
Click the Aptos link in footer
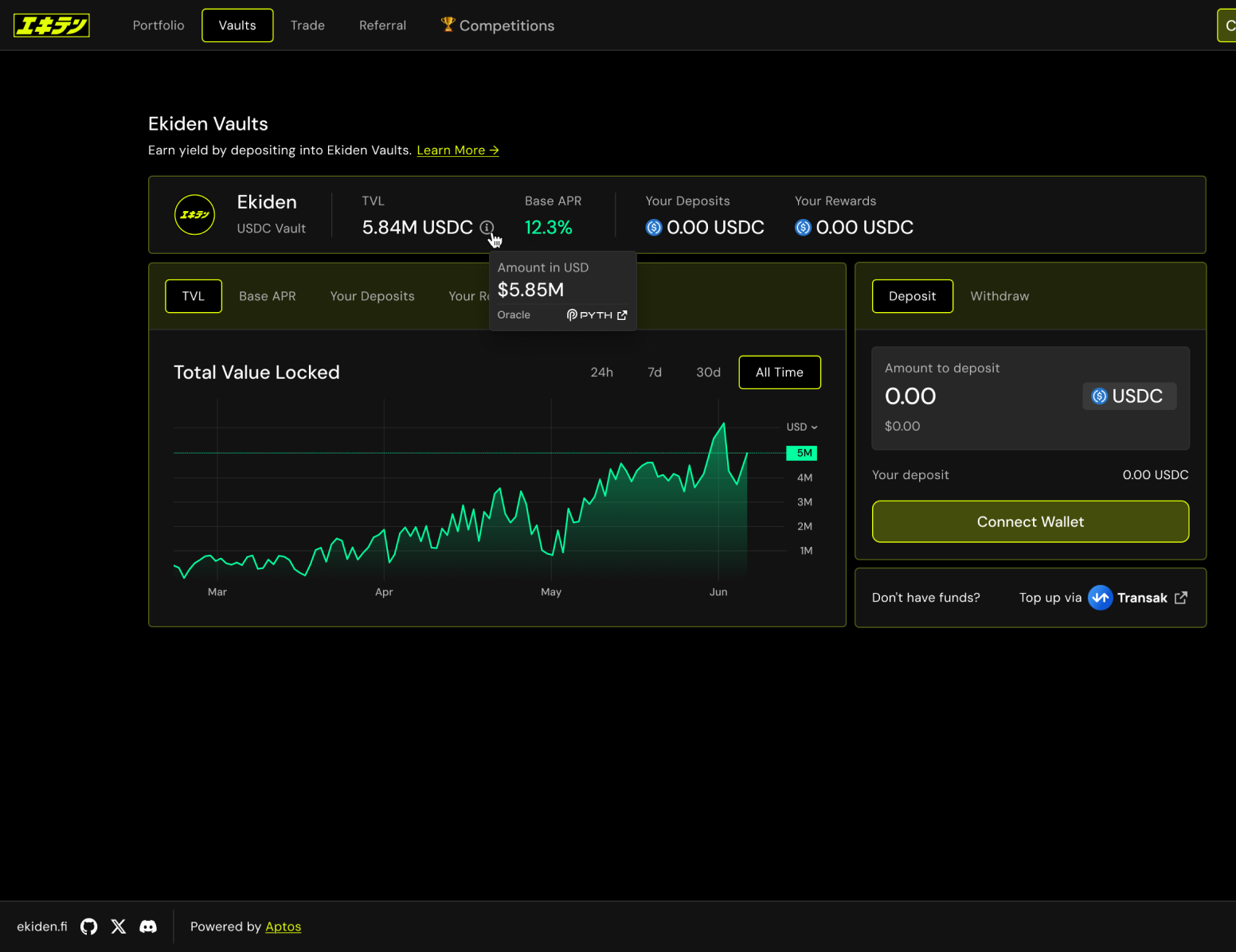pyautogui.click(x=284, y=927)
